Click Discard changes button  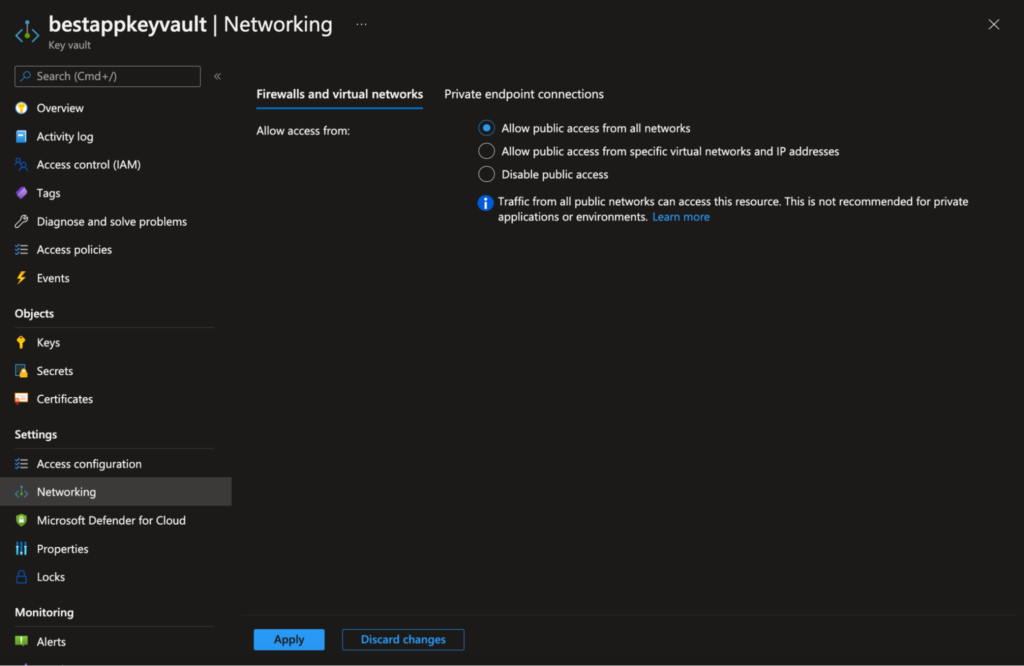(403, 639)
